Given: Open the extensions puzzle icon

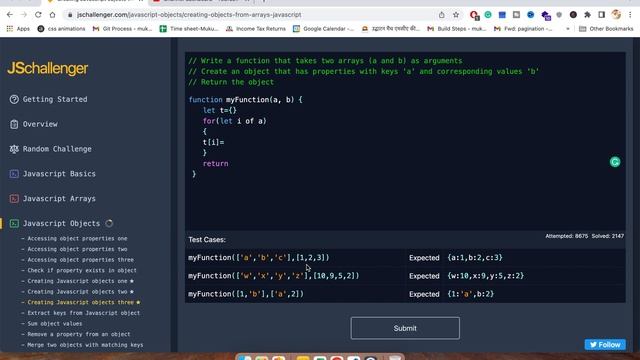Looking at the screenshot, I should [587, 15].
